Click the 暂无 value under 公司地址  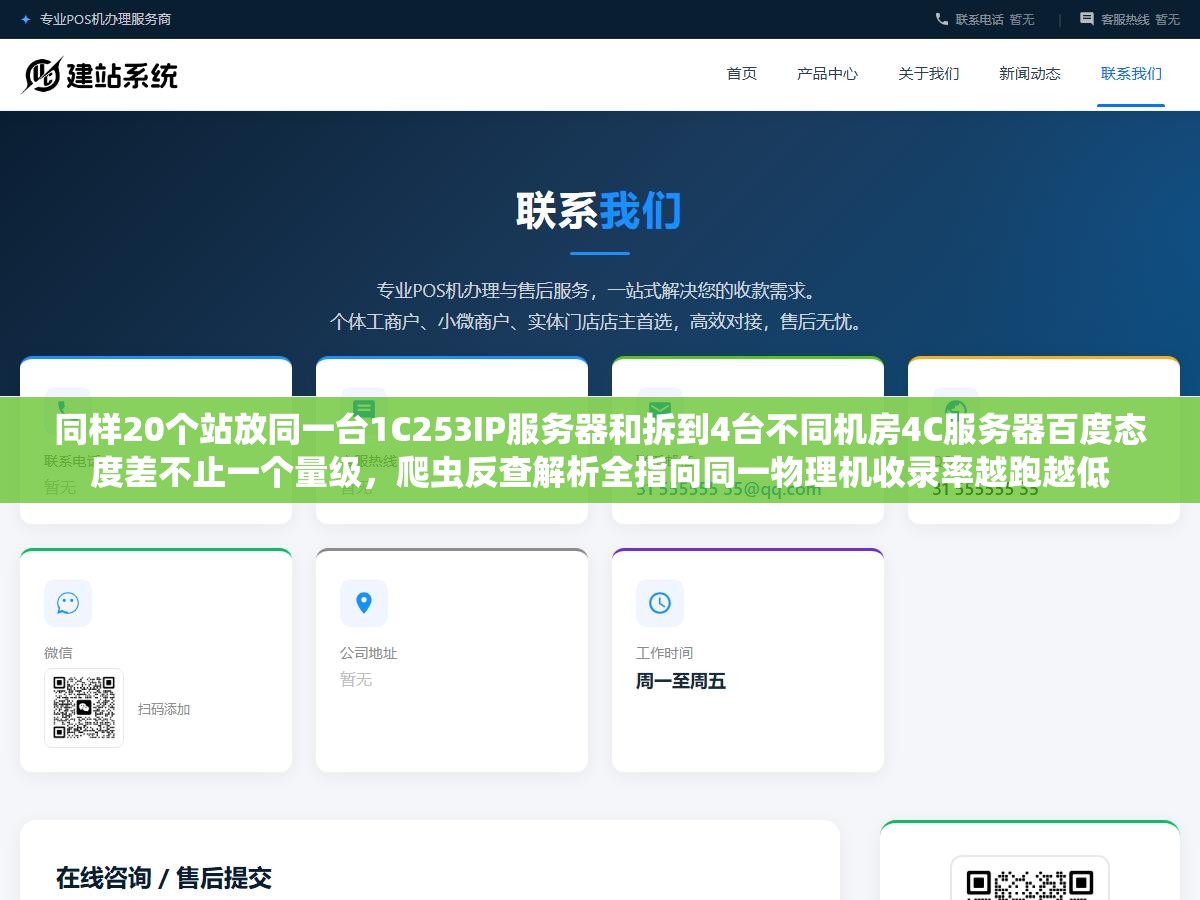(356, 679)
